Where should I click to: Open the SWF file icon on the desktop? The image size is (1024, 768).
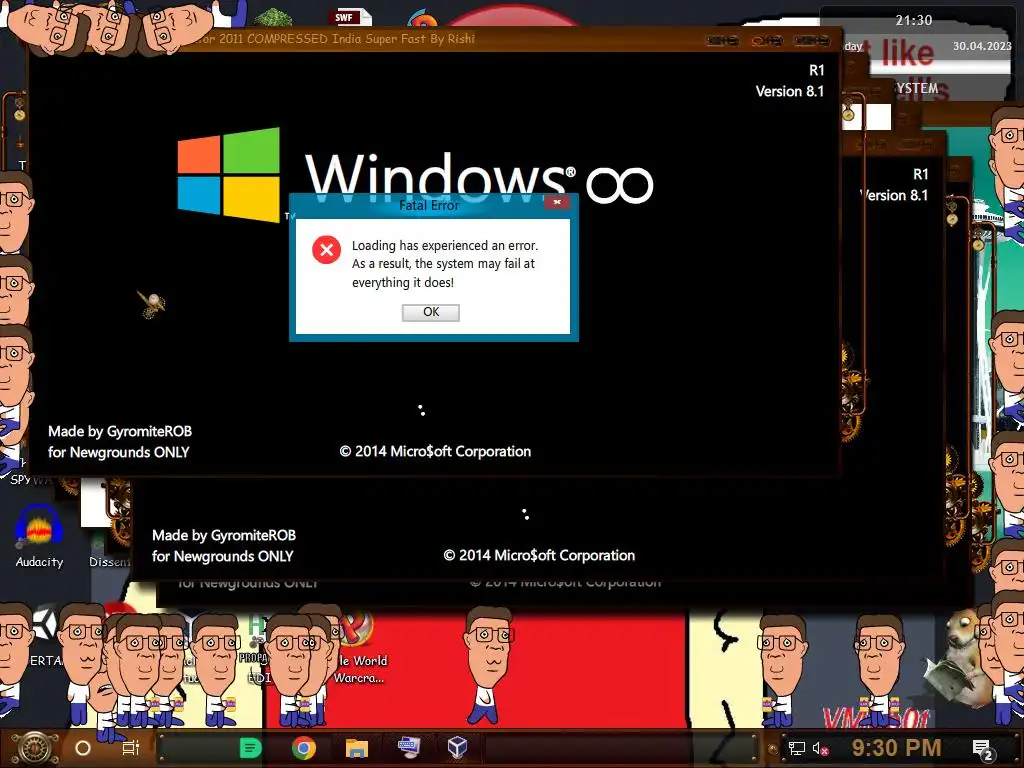point(351,16)
